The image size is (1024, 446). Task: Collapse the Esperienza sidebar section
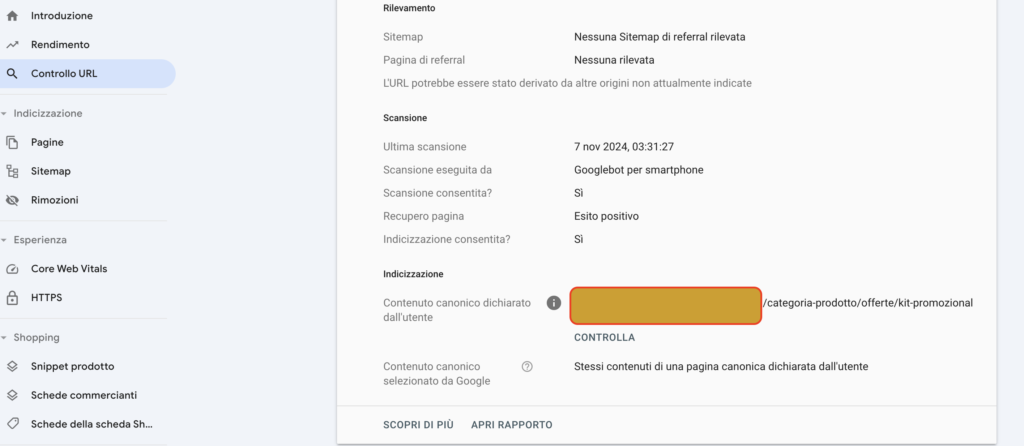[34, 240]
